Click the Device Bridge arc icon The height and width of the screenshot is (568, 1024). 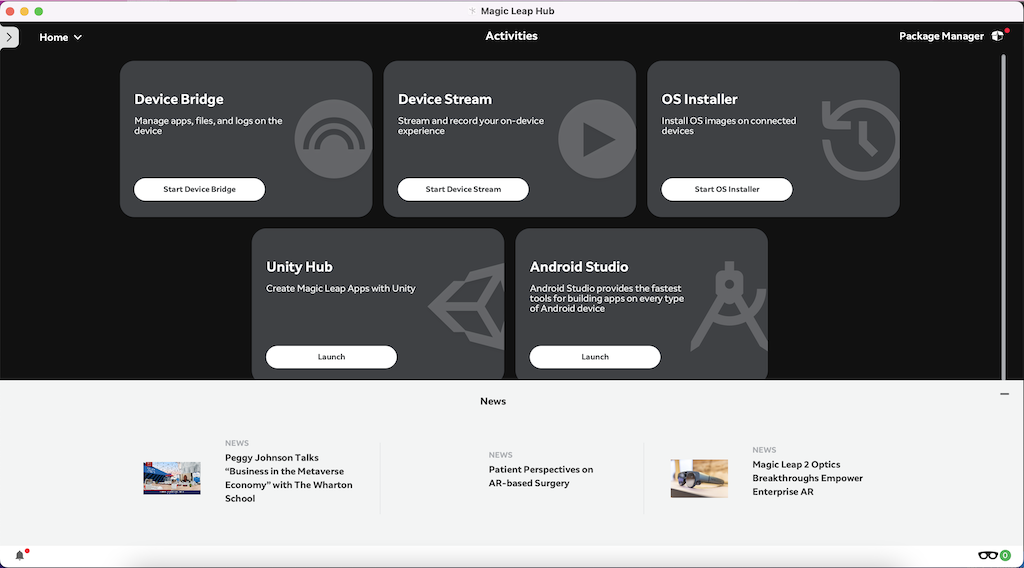pyautogui.click(x=333, y=139)
